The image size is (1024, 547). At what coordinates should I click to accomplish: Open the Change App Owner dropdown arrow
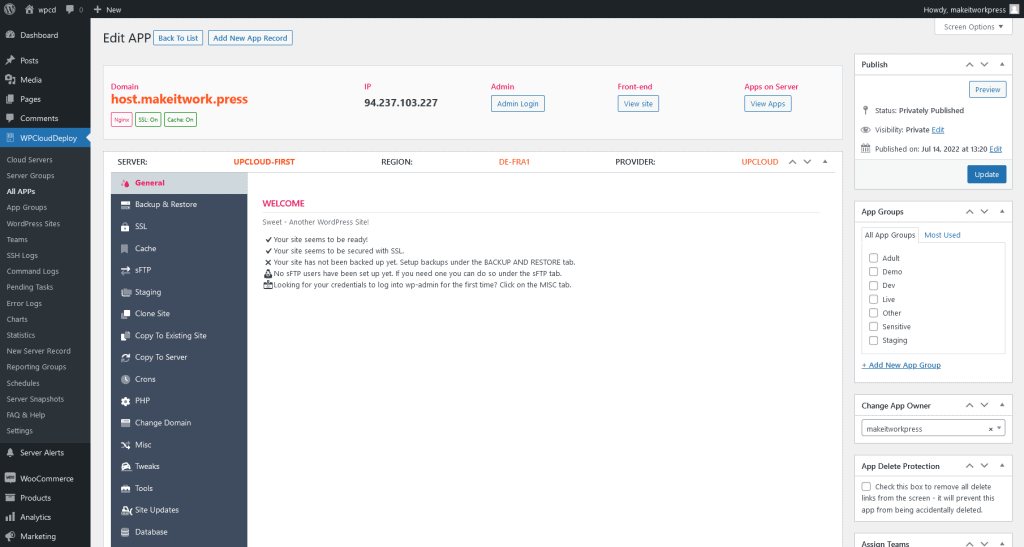point(999,428)
